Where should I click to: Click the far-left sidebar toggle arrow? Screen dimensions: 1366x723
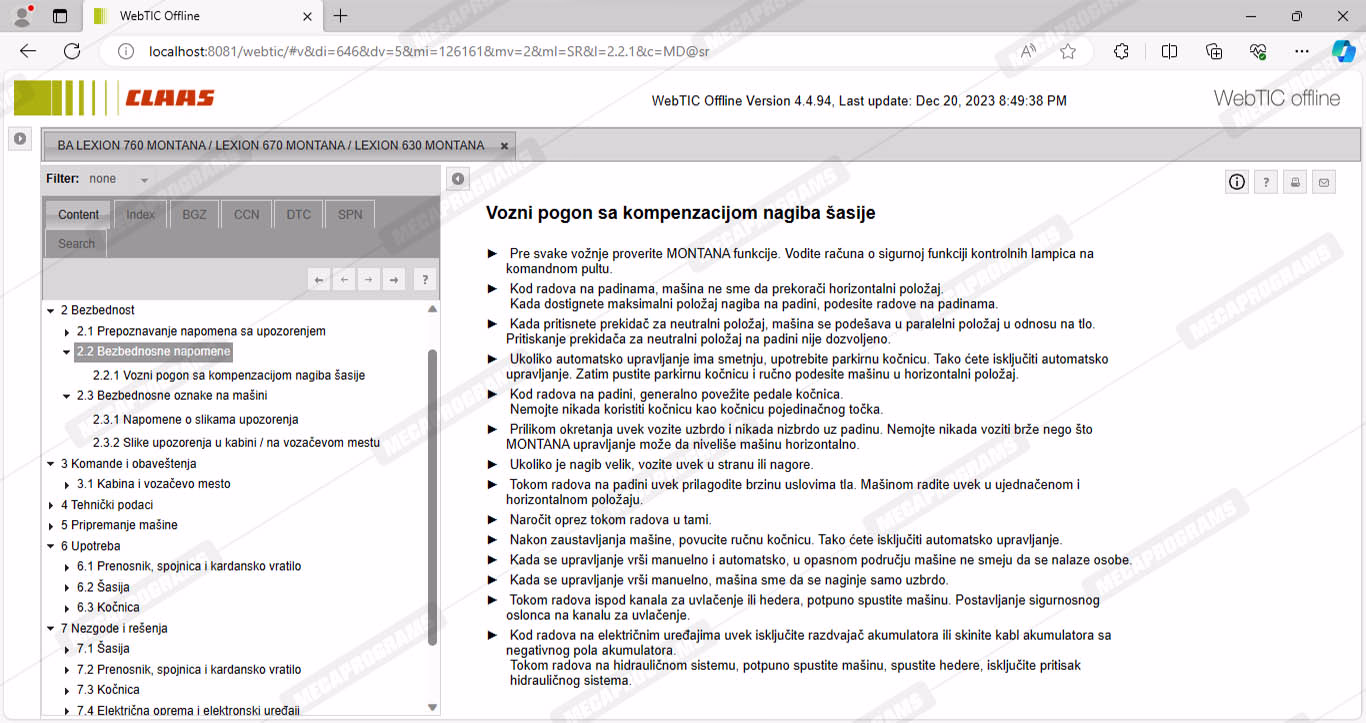pos(19,139)
